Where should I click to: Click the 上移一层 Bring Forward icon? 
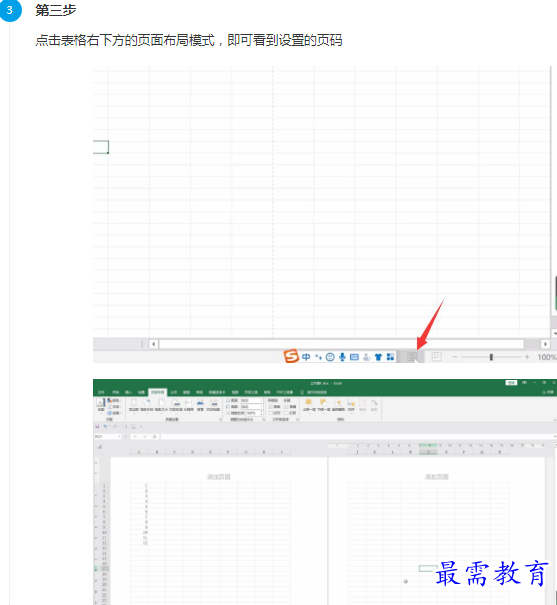click(x=308, y=404)
